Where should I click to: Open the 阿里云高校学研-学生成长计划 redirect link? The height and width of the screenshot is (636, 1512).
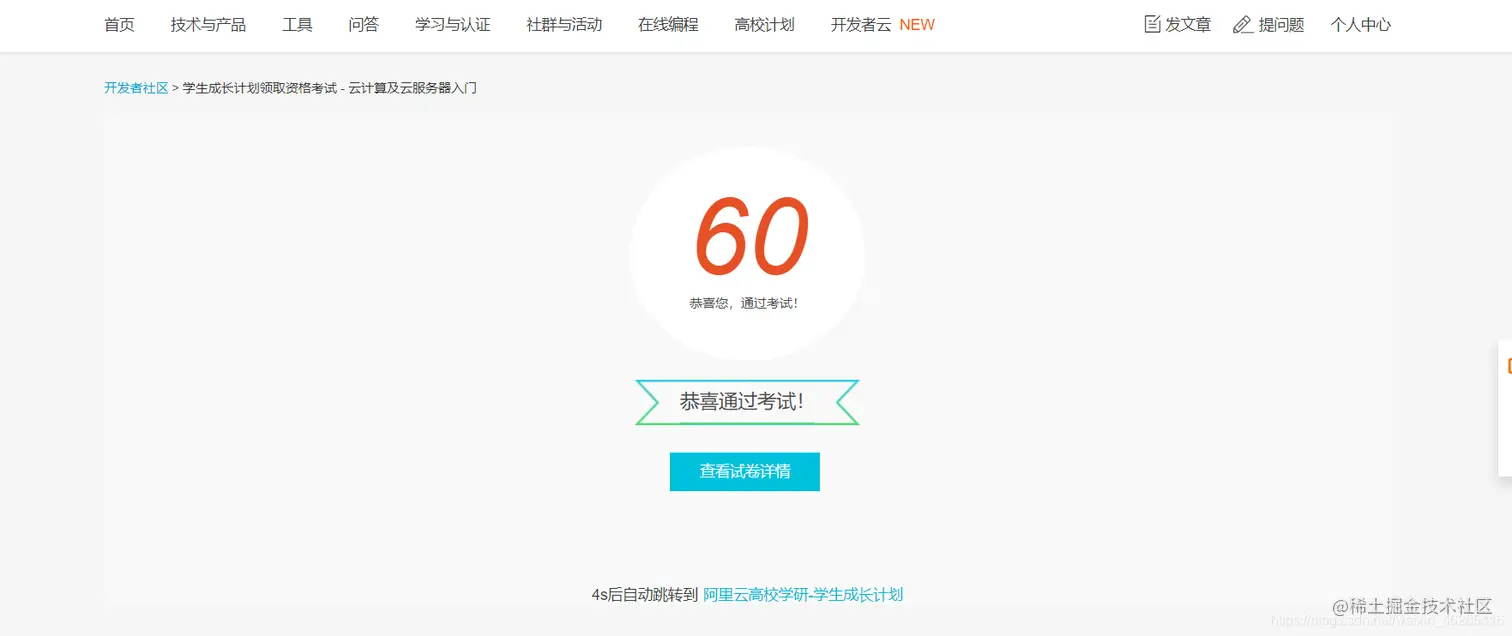point(804,593)
